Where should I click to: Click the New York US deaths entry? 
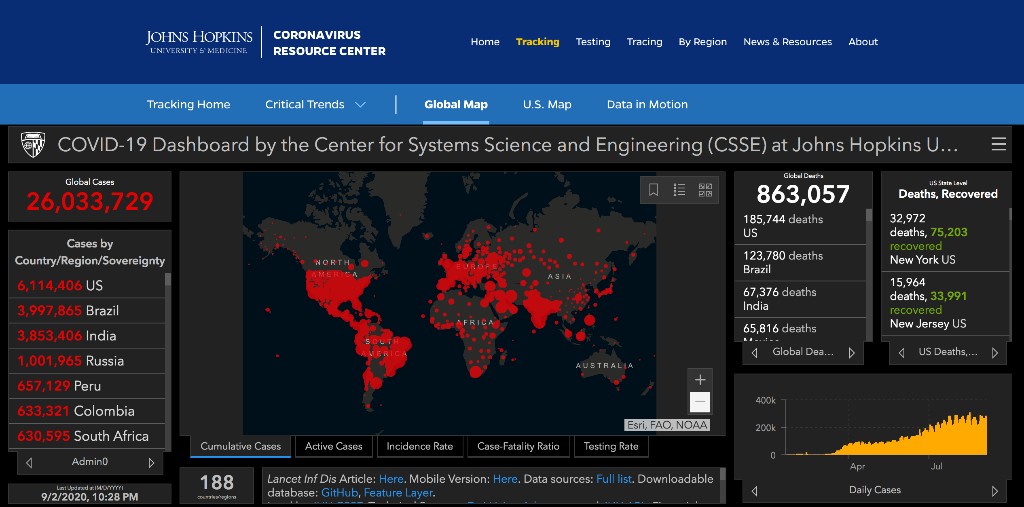pyautogui.click(x=944, y=239)
